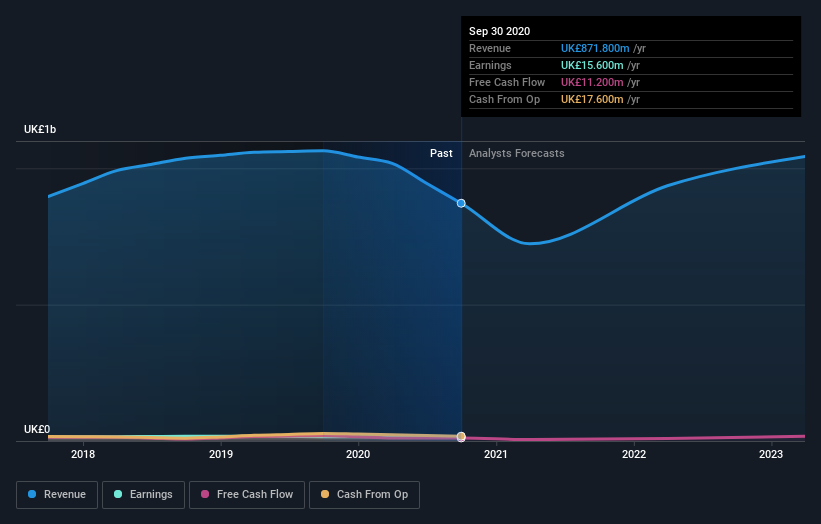Click the Earnings row label in tooltip

490,65
